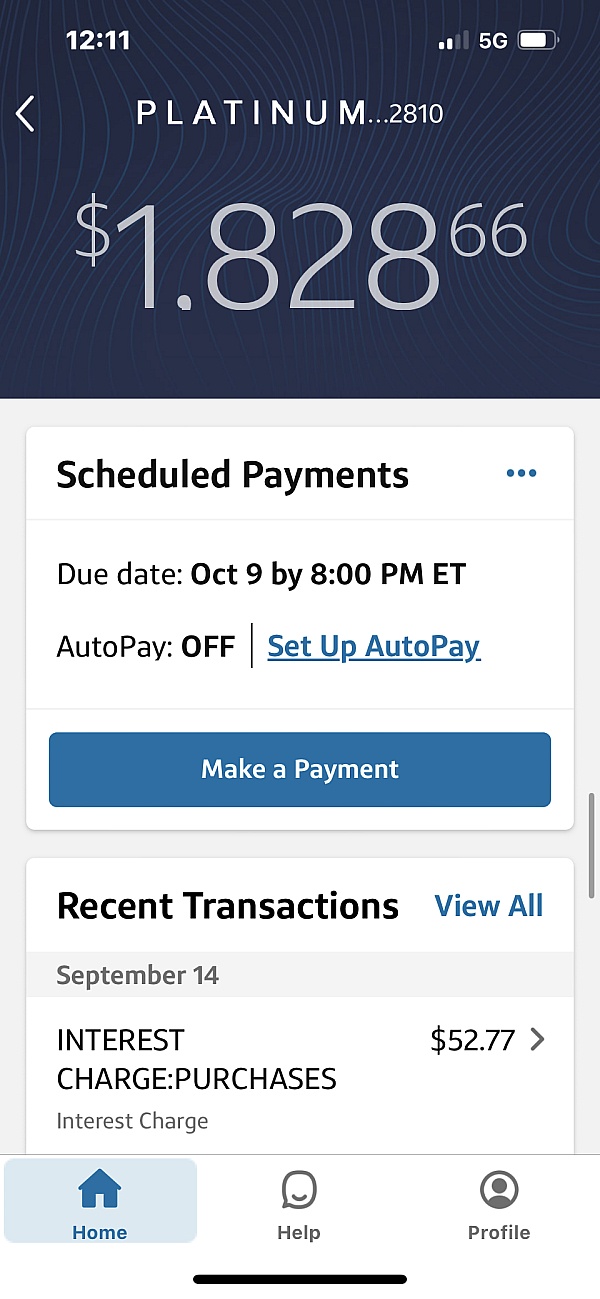Enable AutoPay from its OFF setting
The width and height of the screenshot is (600, 1299).
click(x=373, y=646)
